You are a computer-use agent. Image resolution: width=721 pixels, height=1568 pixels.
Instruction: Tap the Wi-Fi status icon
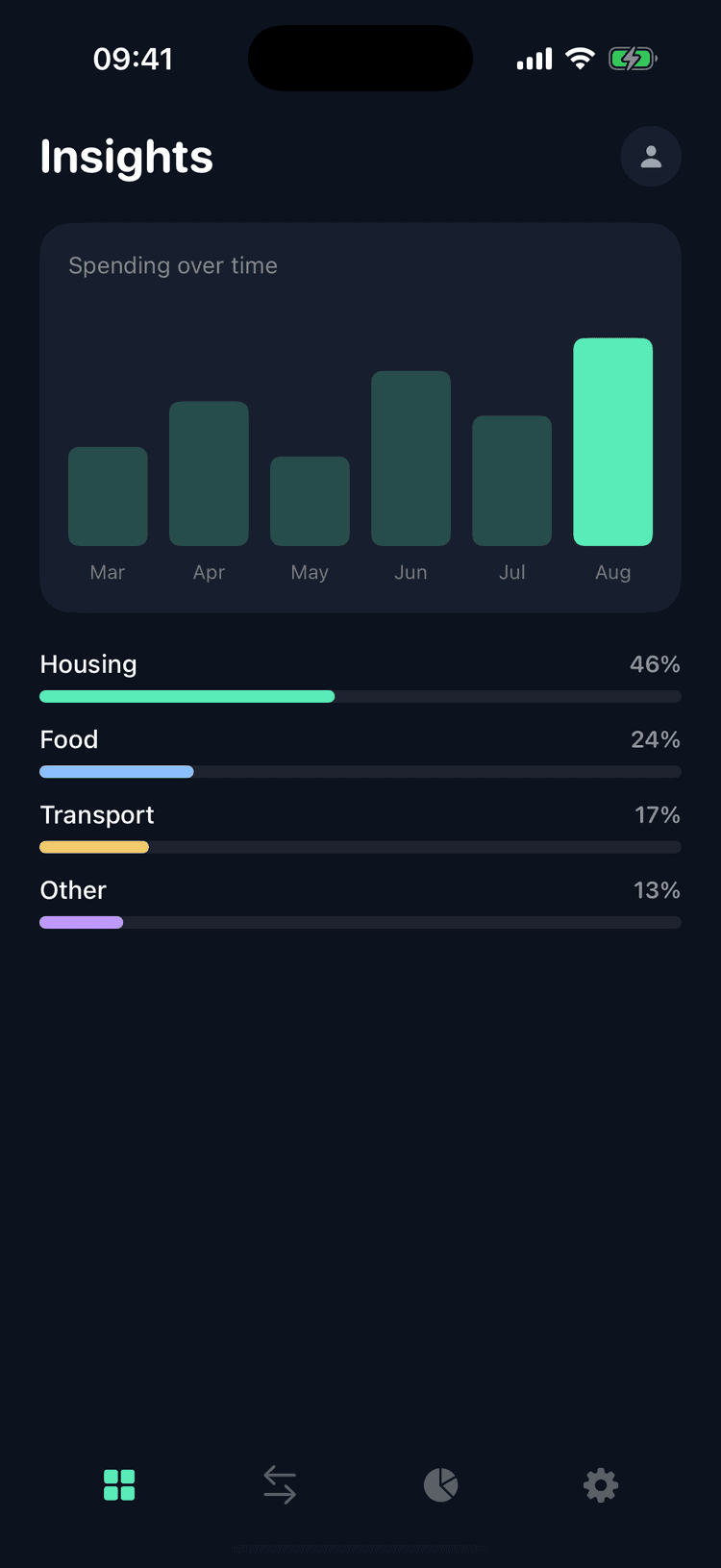coord(580,59)
